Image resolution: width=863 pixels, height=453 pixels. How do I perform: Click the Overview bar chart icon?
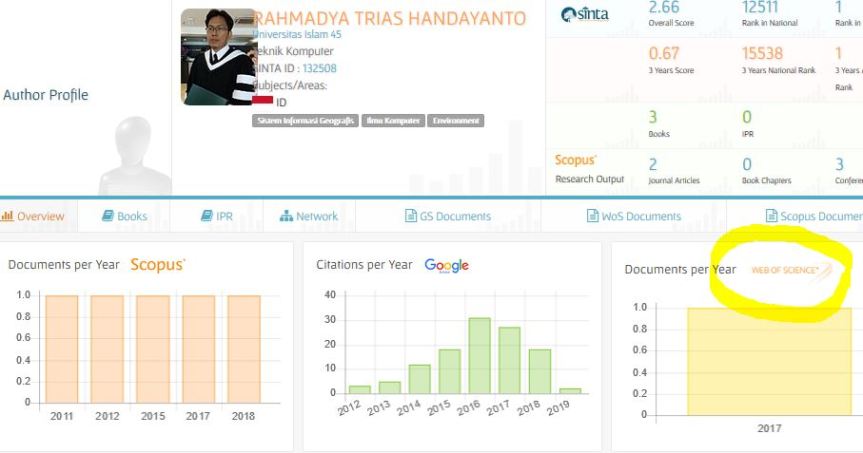pos(7,216)
